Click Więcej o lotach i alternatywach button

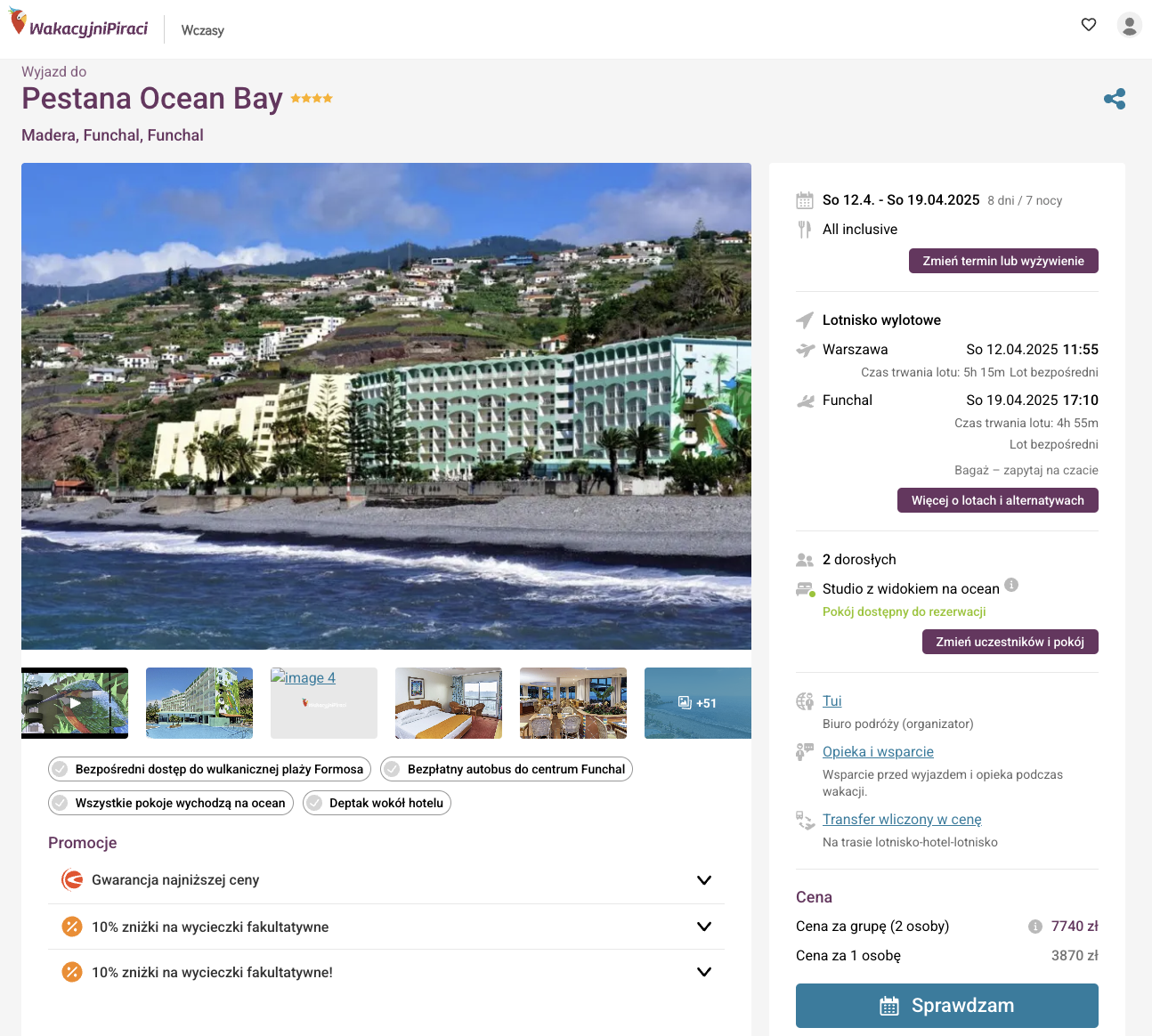coord(998,500)
